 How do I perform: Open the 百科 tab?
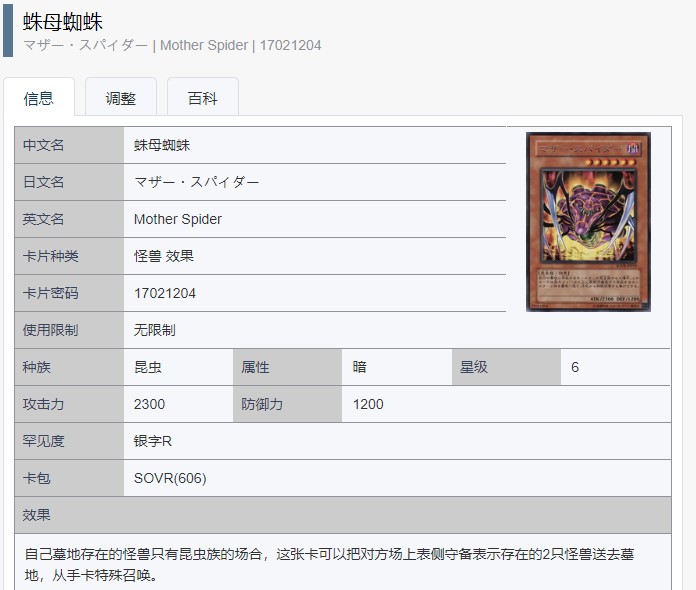[x=202, y=97]
